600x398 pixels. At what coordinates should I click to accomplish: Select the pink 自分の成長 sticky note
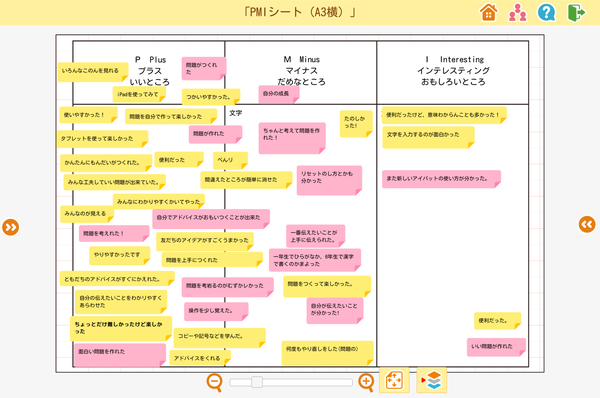(279, 94)
